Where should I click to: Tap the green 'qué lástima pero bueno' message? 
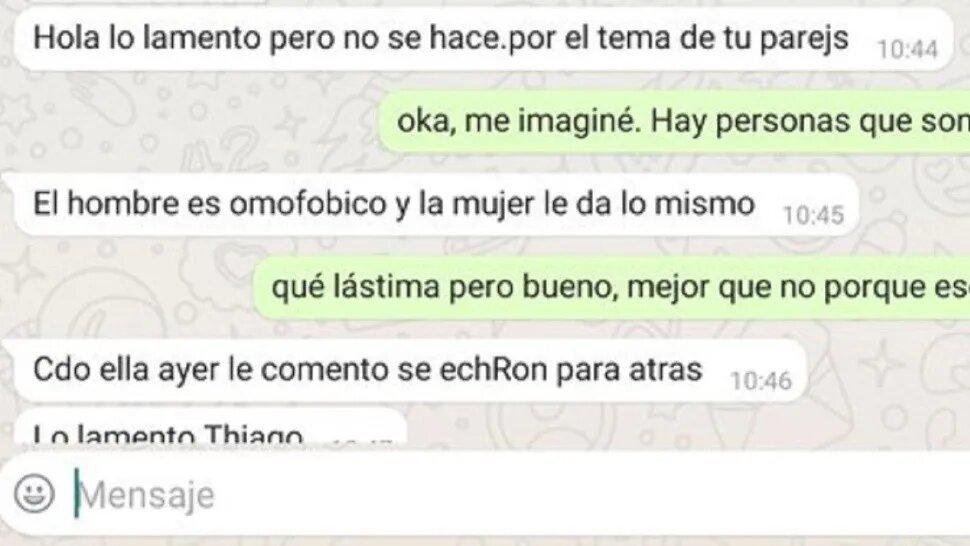[612, 288]
